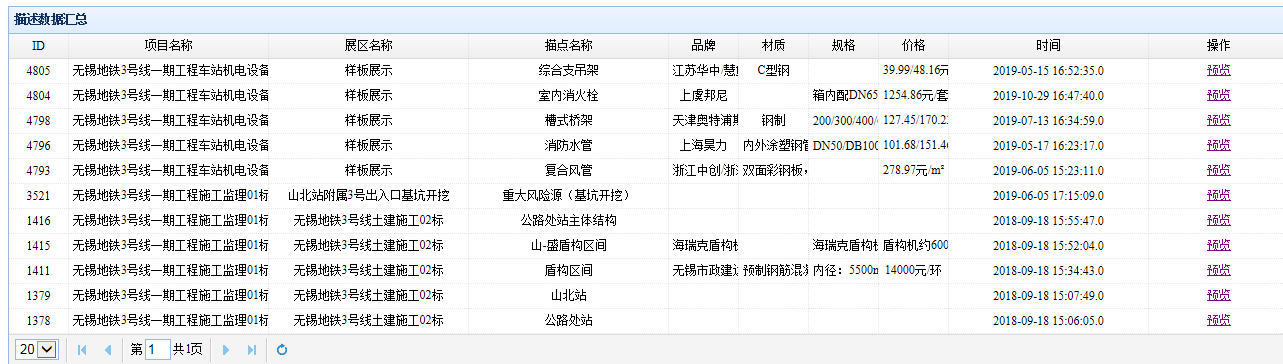Image resolution: width=1283 pixels, height=364 pixels.
Task: Sort by ID column header
Action: click(x=38, y=46)
